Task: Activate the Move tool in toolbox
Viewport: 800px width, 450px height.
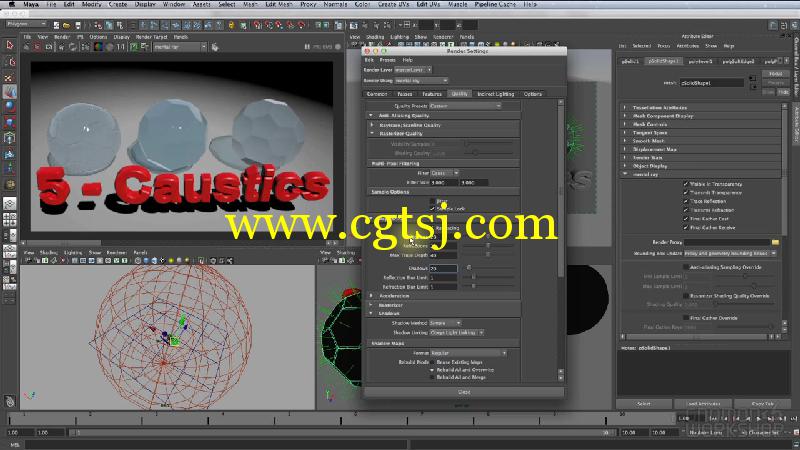Action: (x=10, y=92)
